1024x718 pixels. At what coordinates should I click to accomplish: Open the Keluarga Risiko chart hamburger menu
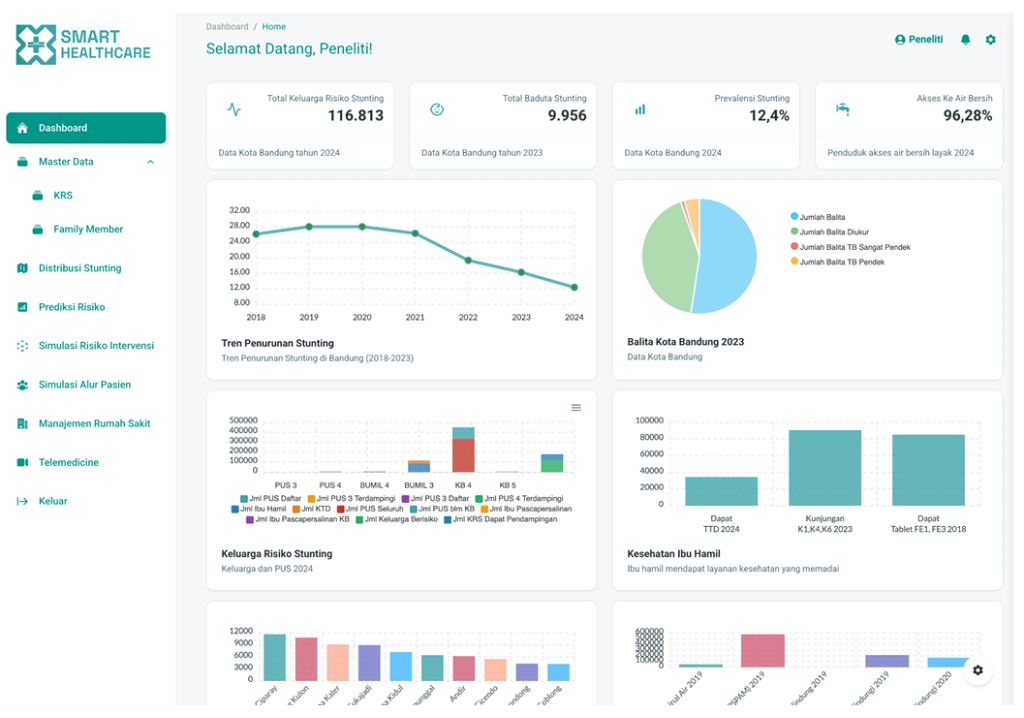click(x=576, y=408)
